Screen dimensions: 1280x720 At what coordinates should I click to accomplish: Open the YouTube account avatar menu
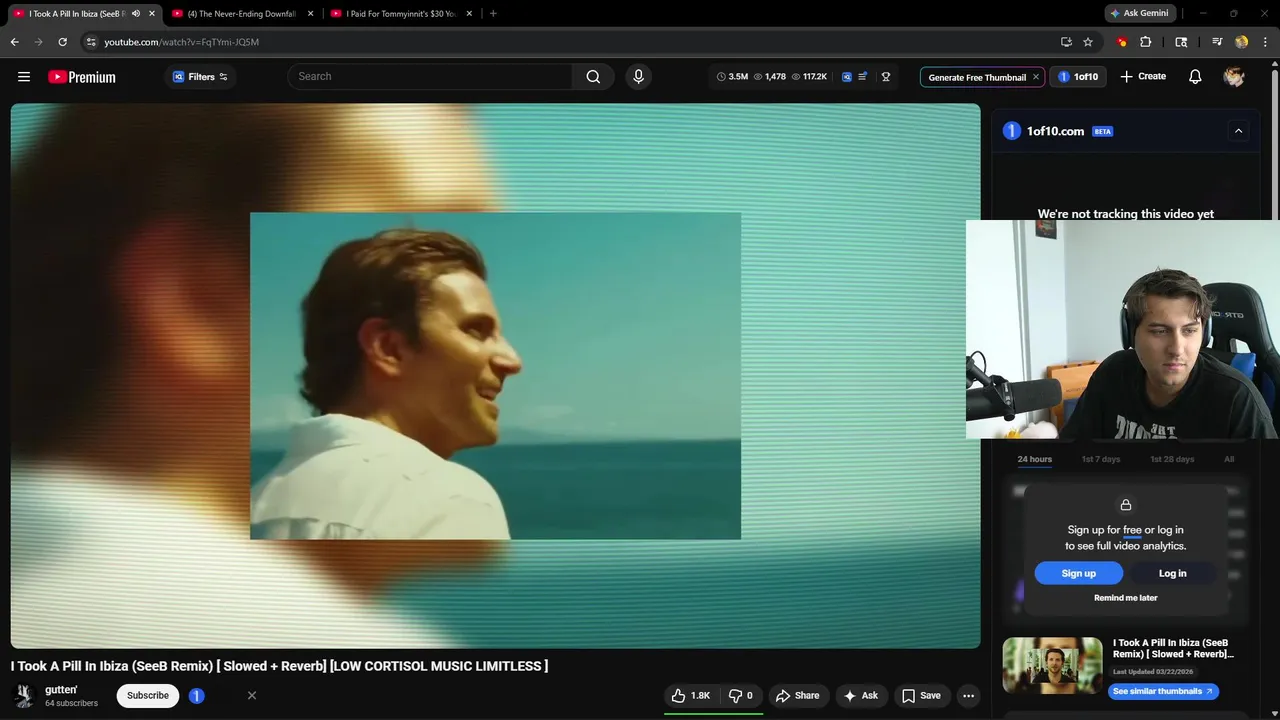[1234, 77]
